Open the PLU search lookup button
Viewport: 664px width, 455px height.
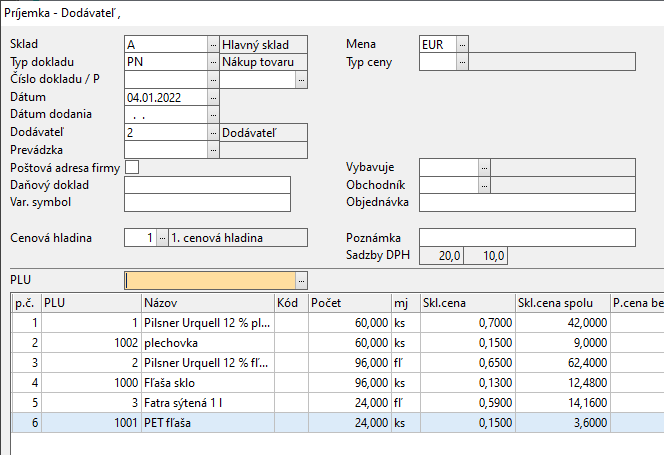coord(302,280)
